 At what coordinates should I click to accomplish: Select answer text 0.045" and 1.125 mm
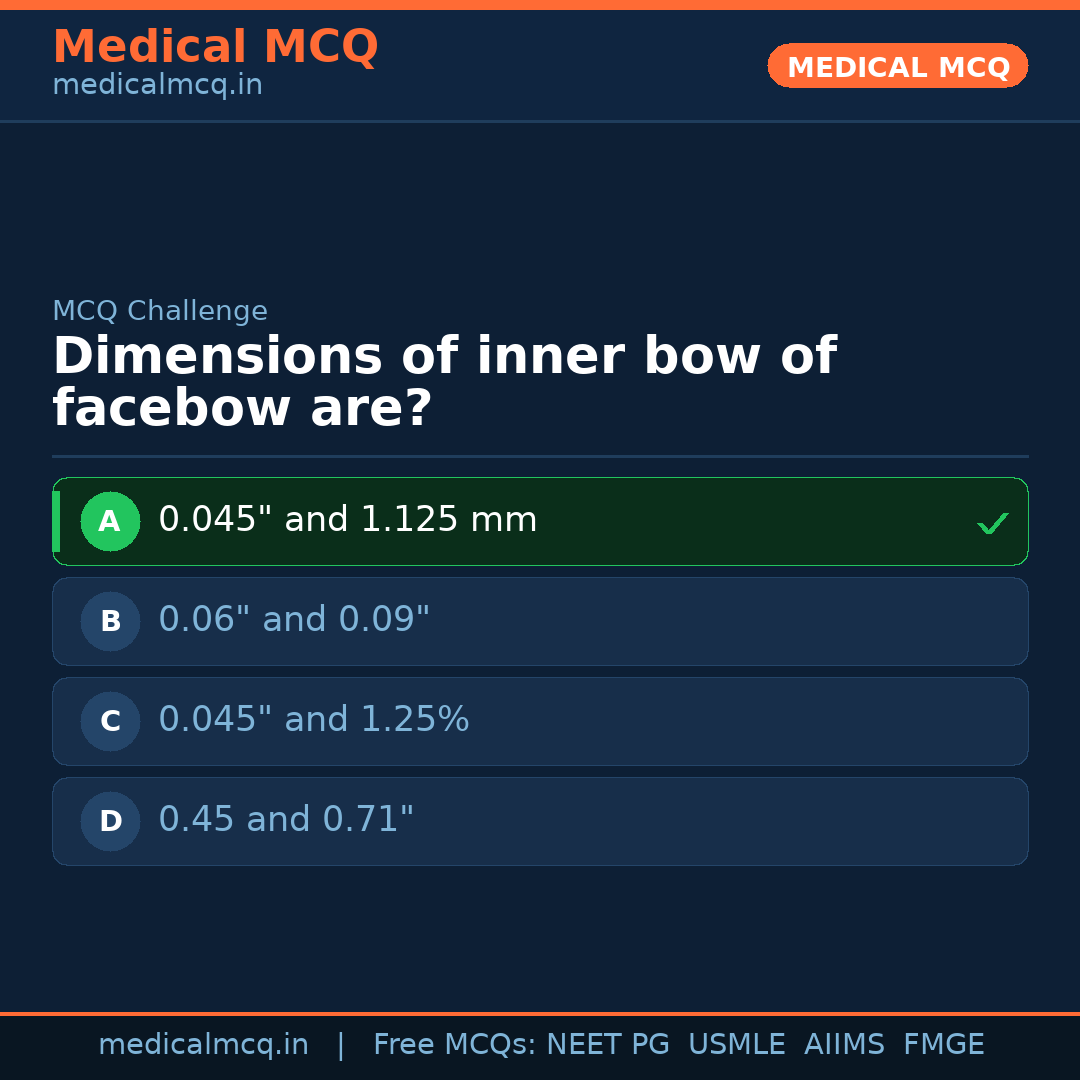[x=347, y=520]
